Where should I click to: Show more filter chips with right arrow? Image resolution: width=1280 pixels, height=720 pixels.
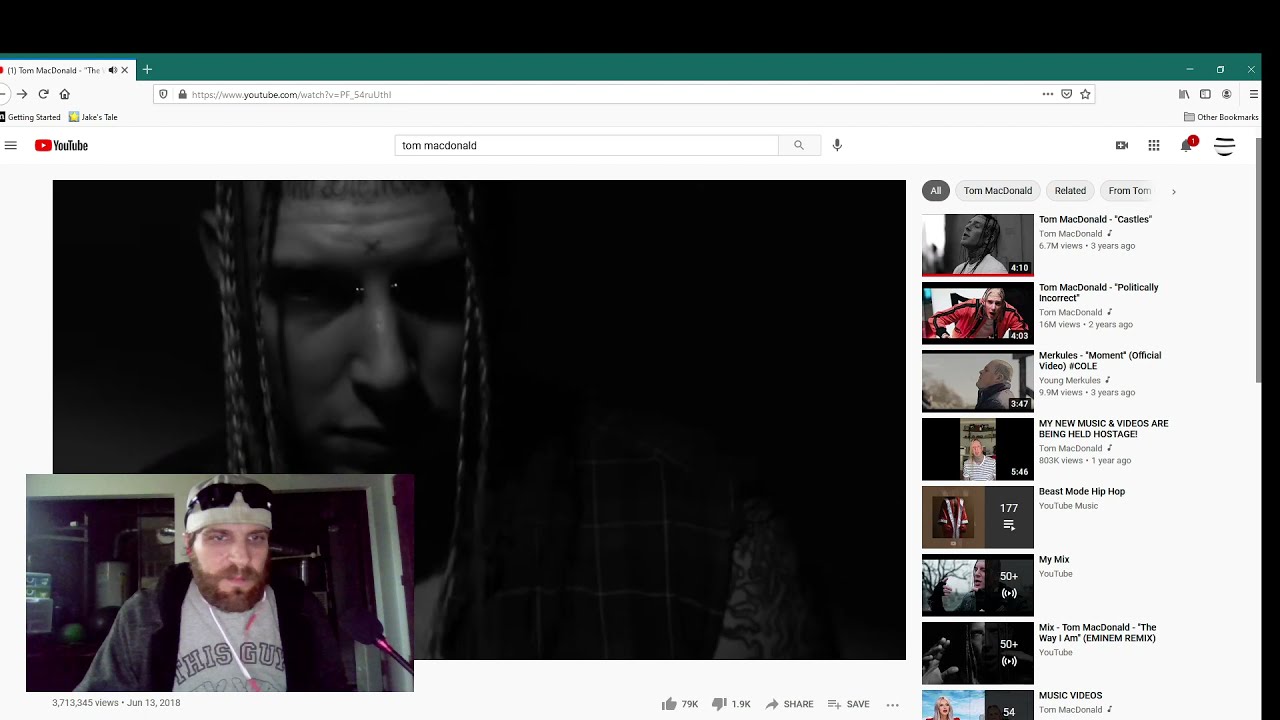(x=1173, y=191)
